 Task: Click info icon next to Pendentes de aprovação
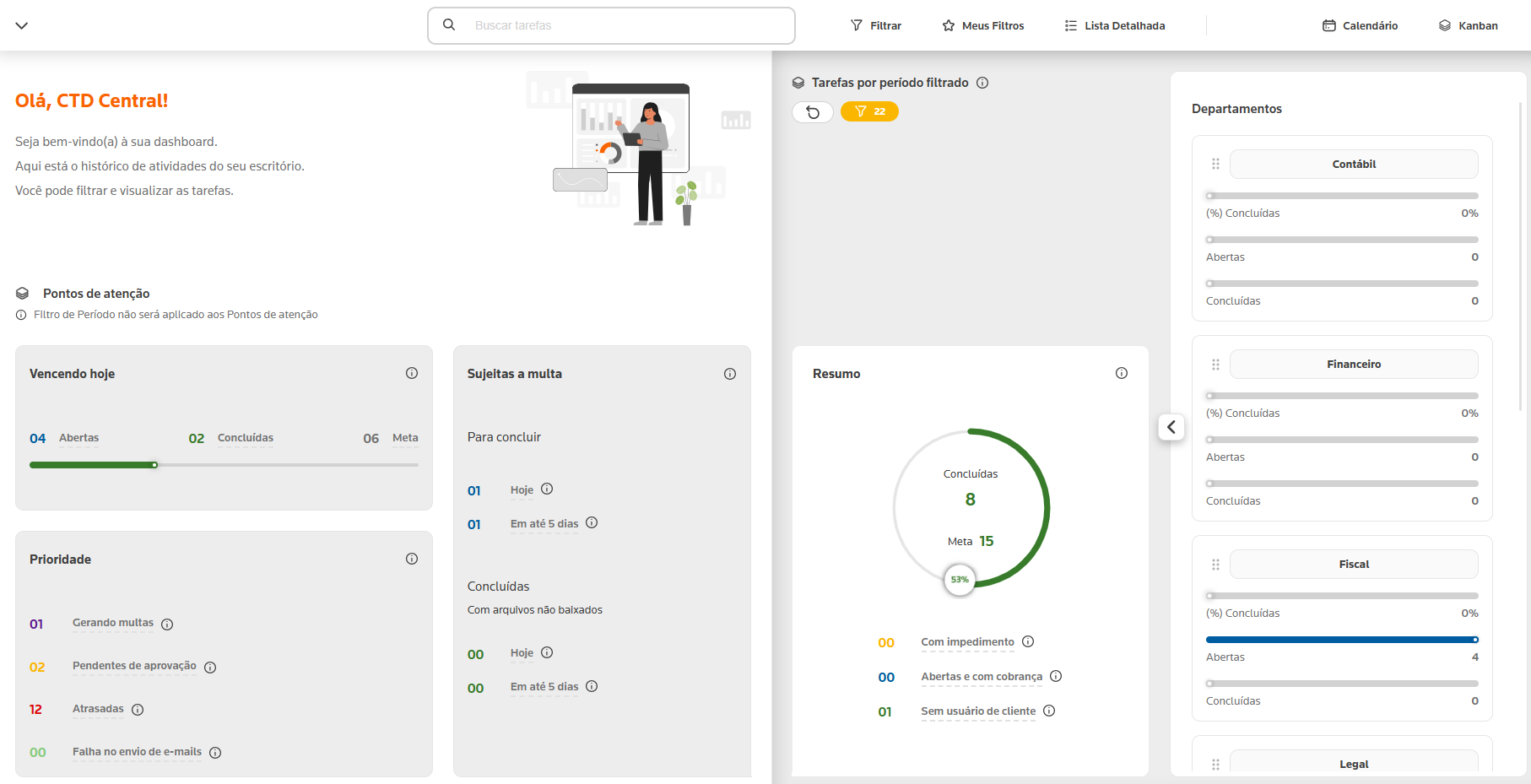(210, 668)
